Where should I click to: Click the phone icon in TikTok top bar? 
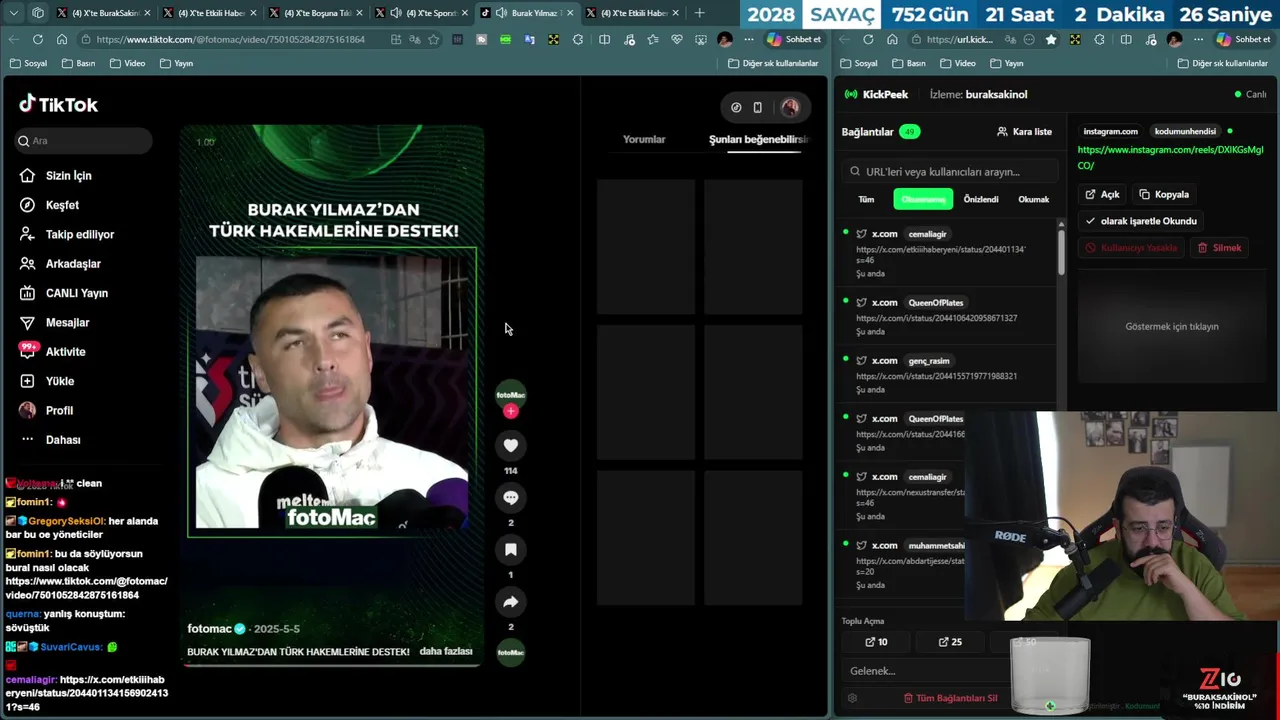pos(757,107)
